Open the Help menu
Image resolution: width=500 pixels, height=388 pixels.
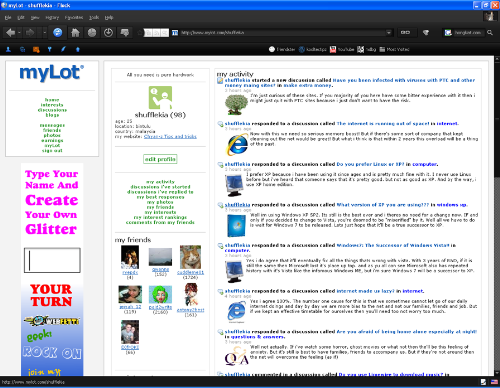point(109,17)
